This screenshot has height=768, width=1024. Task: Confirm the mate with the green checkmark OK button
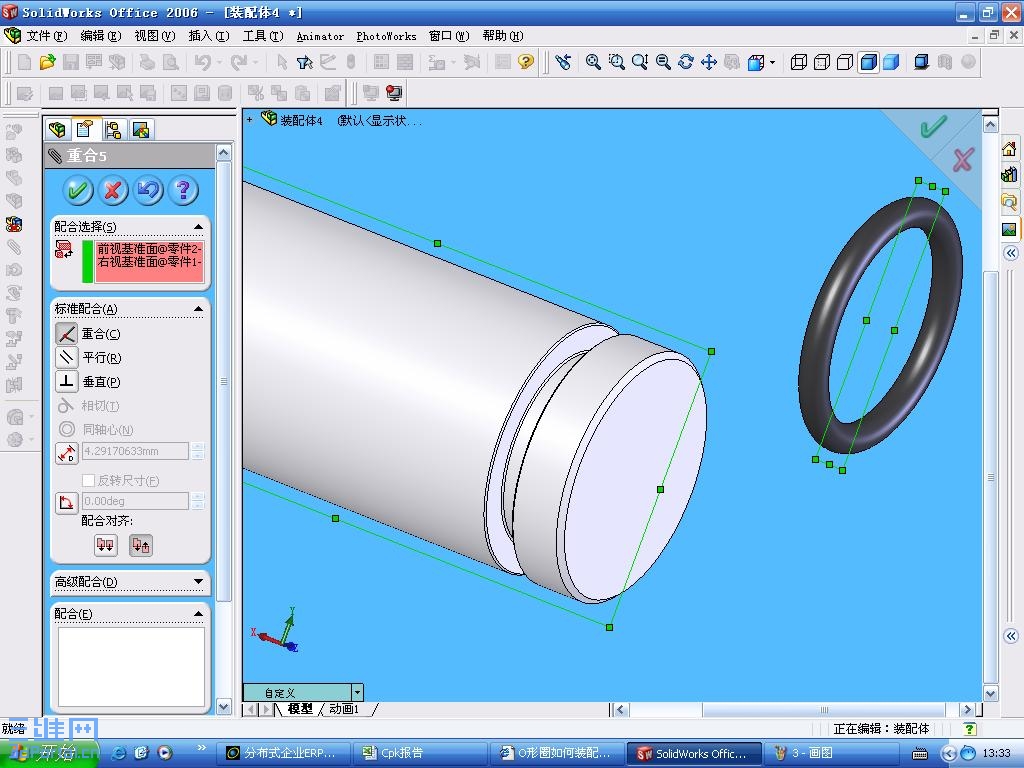pyautogui.click(x=78, y=191)
